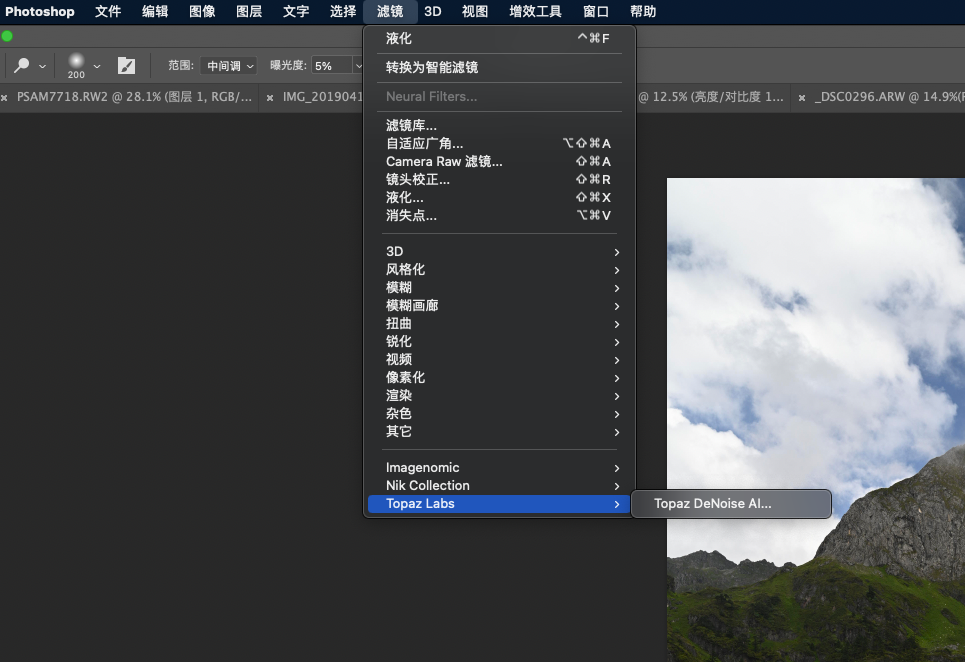The height and width of the screenshot is (662, 965).
Task: Open the 文字 menu
Action: point(296,11)
